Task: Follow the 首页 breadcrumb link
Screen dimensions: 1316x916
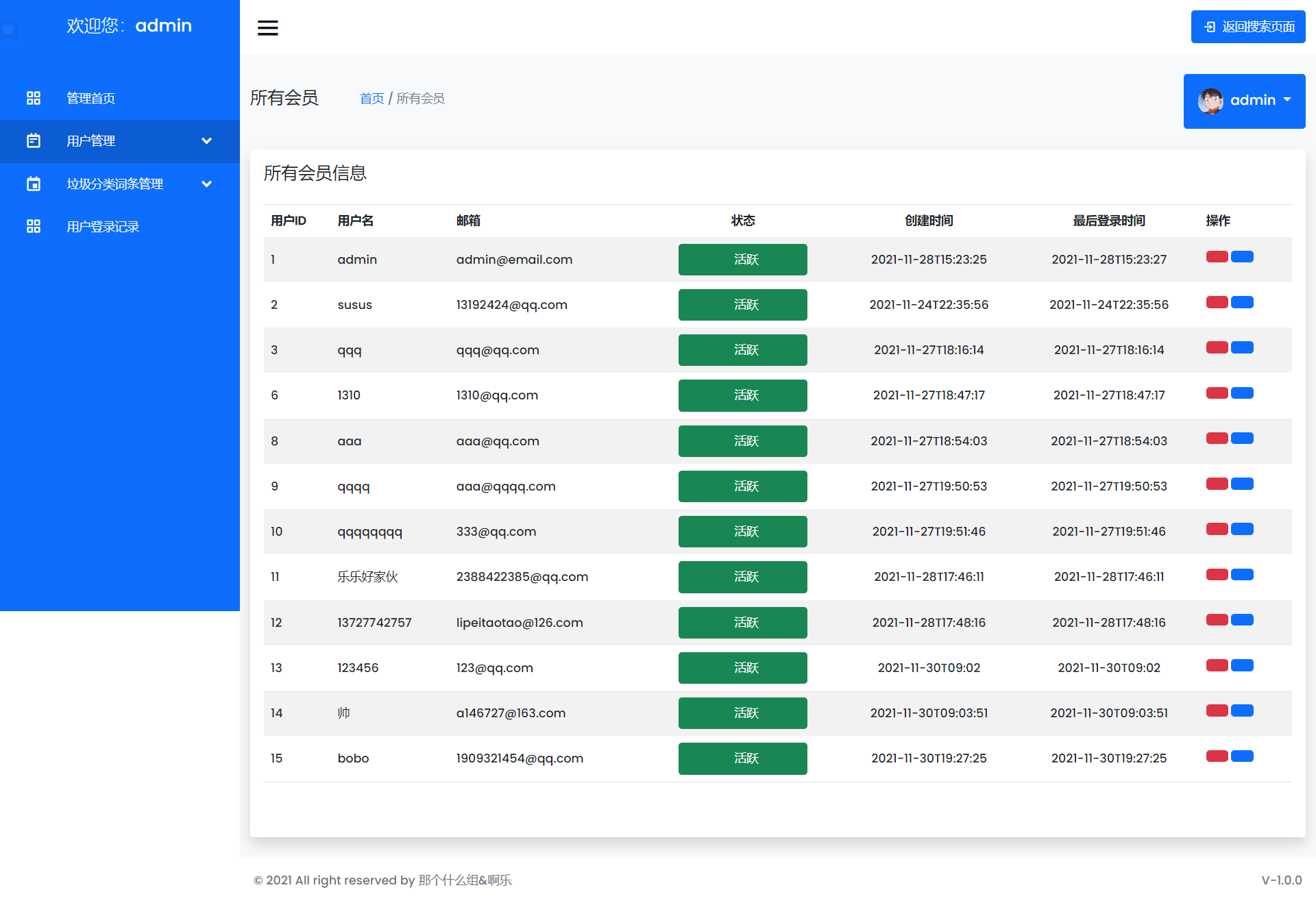Action: click(x=371, y=99)
